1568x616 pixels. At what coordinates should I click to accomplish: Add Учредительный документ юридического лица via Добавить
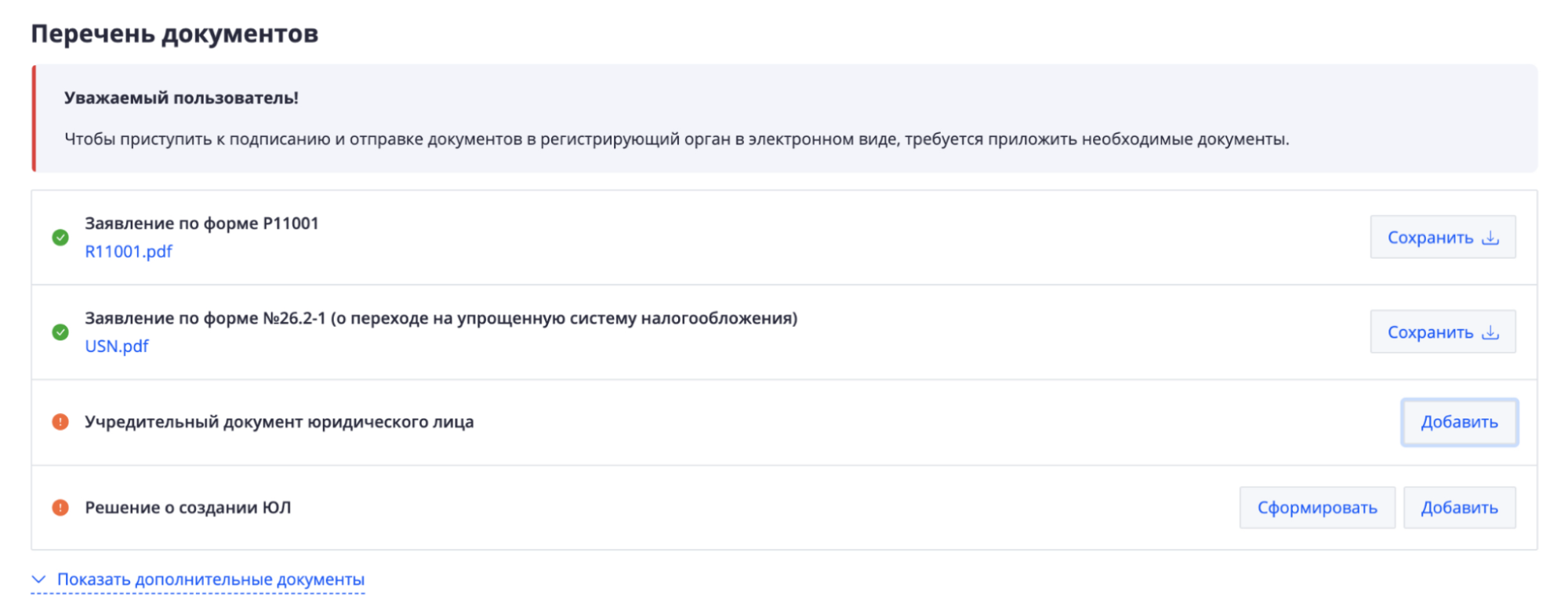[1459, 422]
